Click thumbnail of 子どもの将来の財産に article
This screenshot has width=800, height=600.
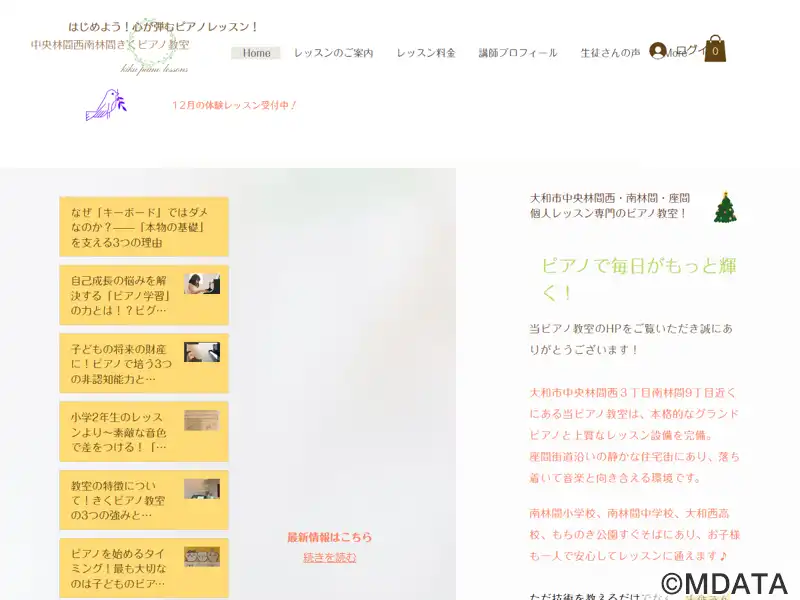coord(201,352)
